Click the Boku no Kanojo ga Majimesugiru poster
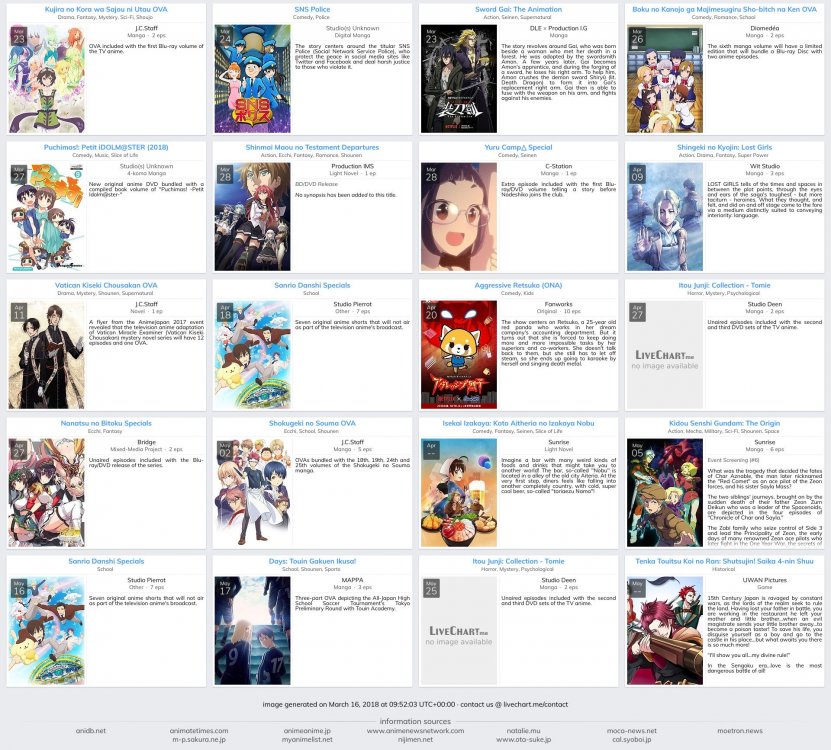This screenshot has width=831, height=750. coord(665,78)
